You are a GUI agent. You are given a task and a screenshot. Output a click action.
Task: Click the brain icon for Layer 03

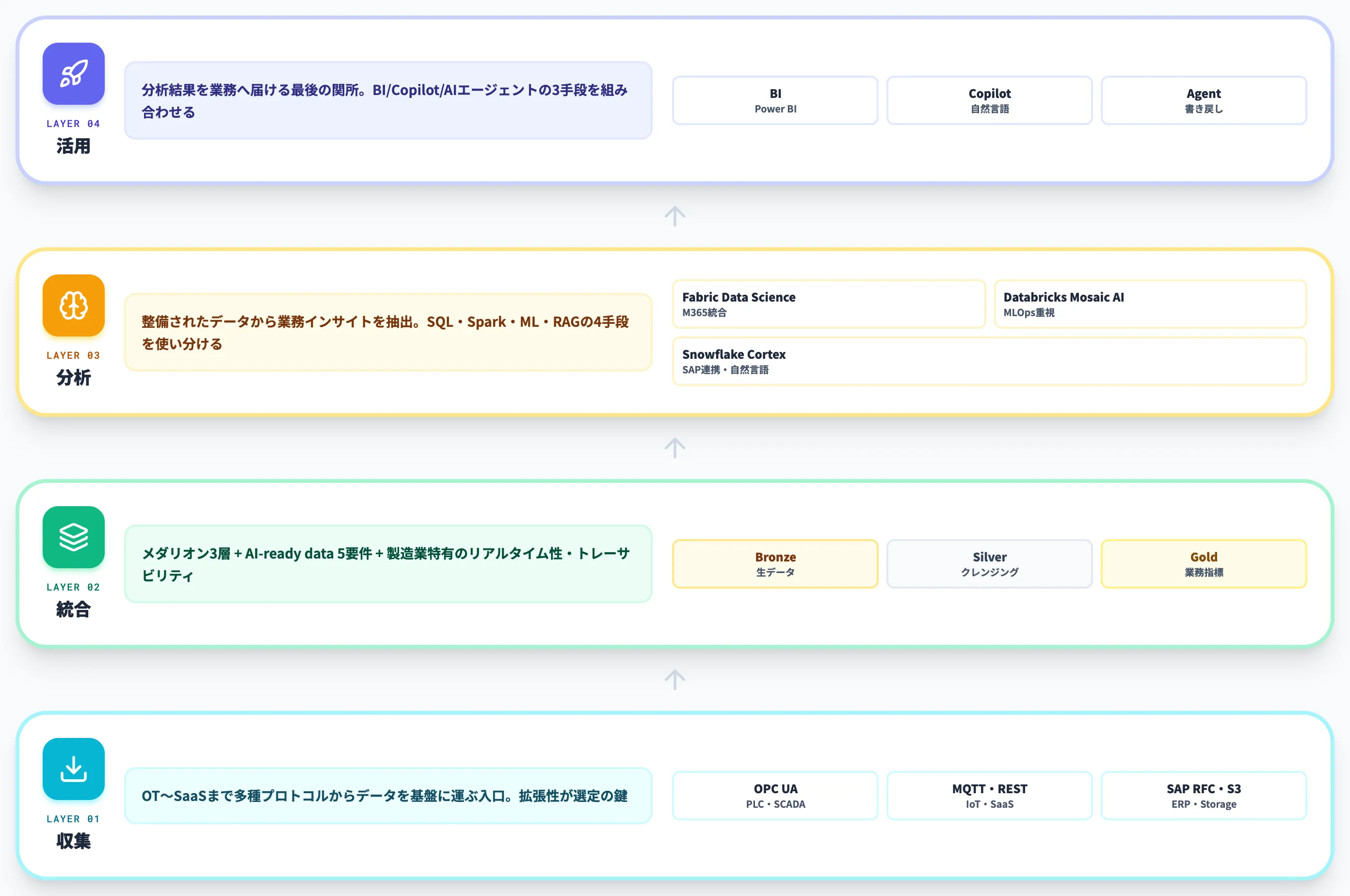[74, 305]
